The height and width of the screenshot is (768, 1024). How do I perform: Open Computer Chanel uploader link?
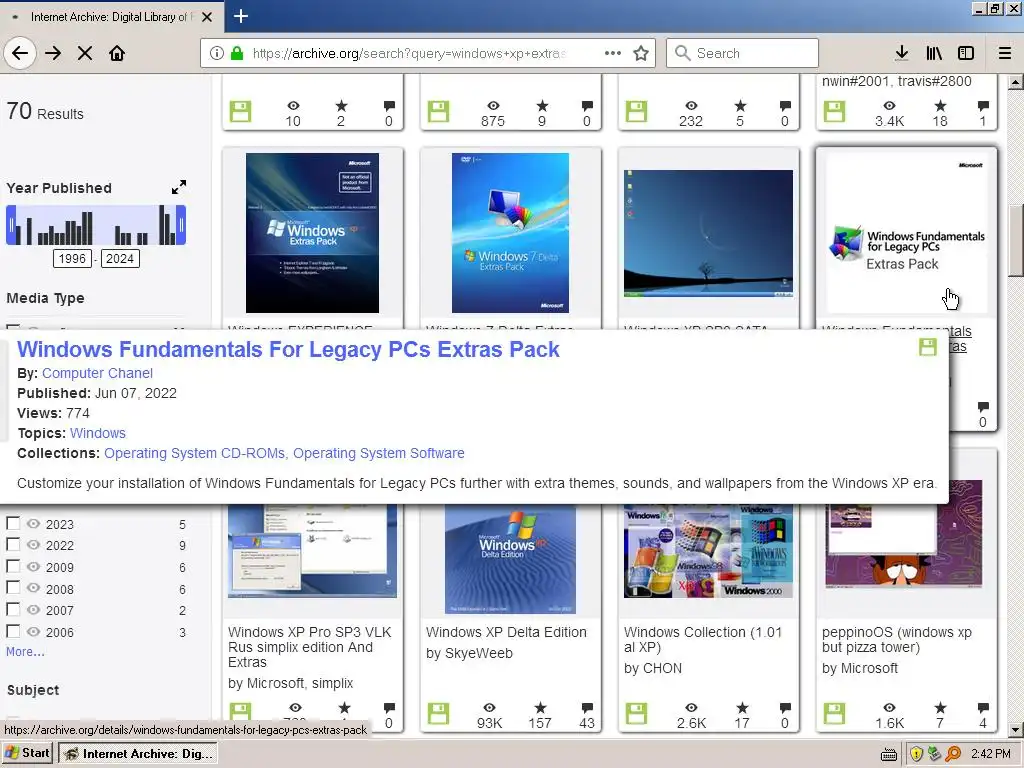[97, 373]
